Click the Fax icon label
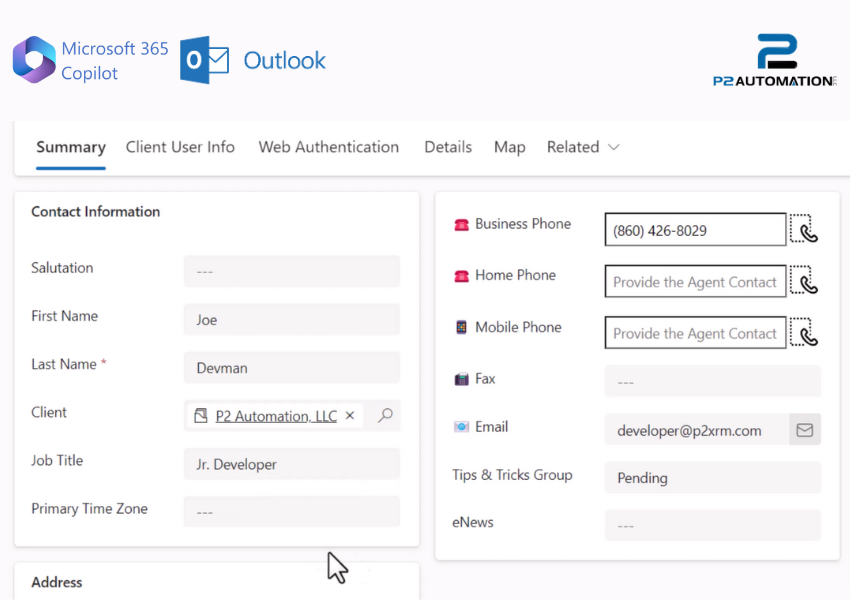This screenshot has width=850, height=600. 460,379
